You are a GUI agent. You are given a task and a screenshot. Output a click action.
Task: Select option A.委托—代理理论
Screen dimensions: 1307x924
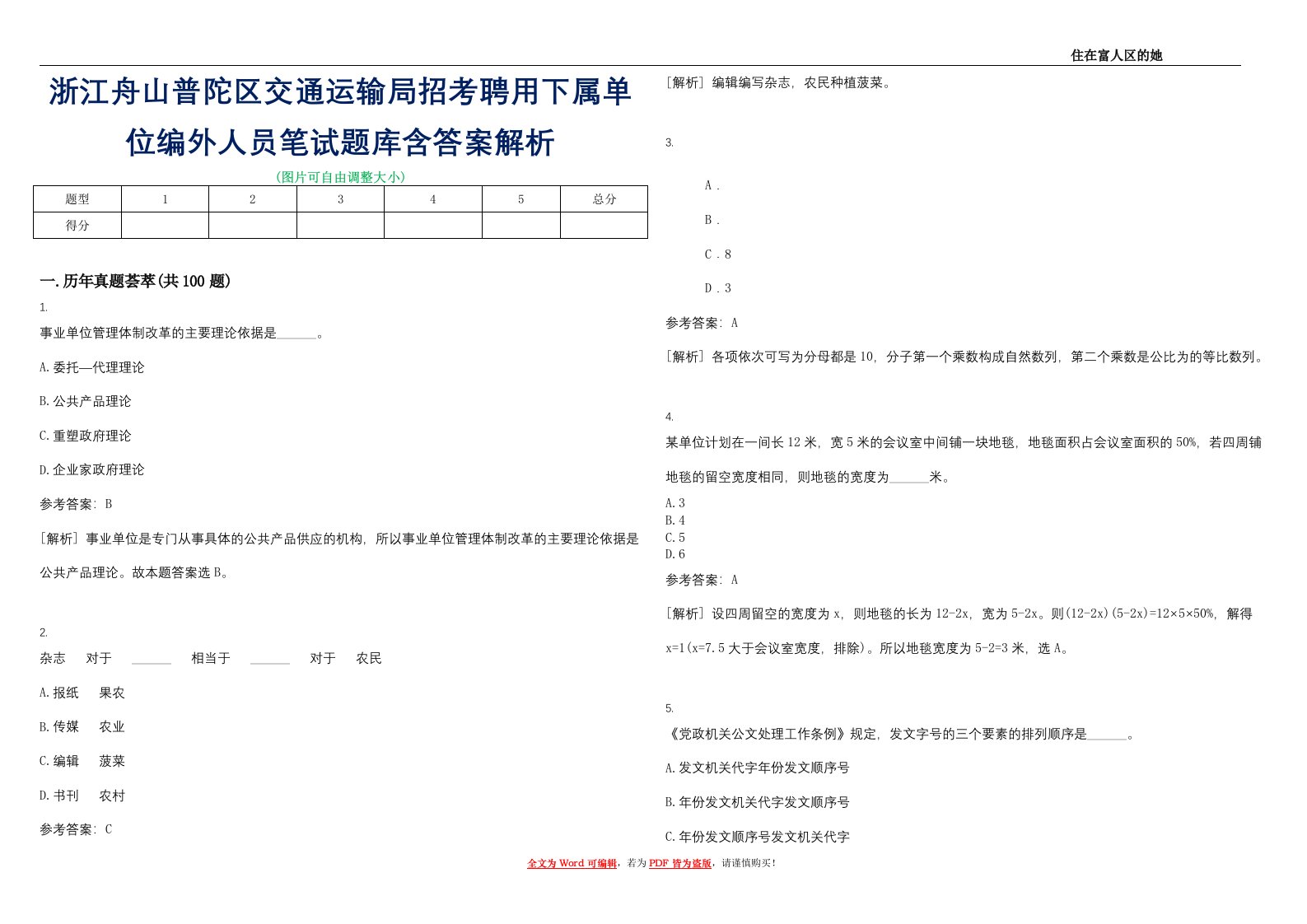(91, 367)
